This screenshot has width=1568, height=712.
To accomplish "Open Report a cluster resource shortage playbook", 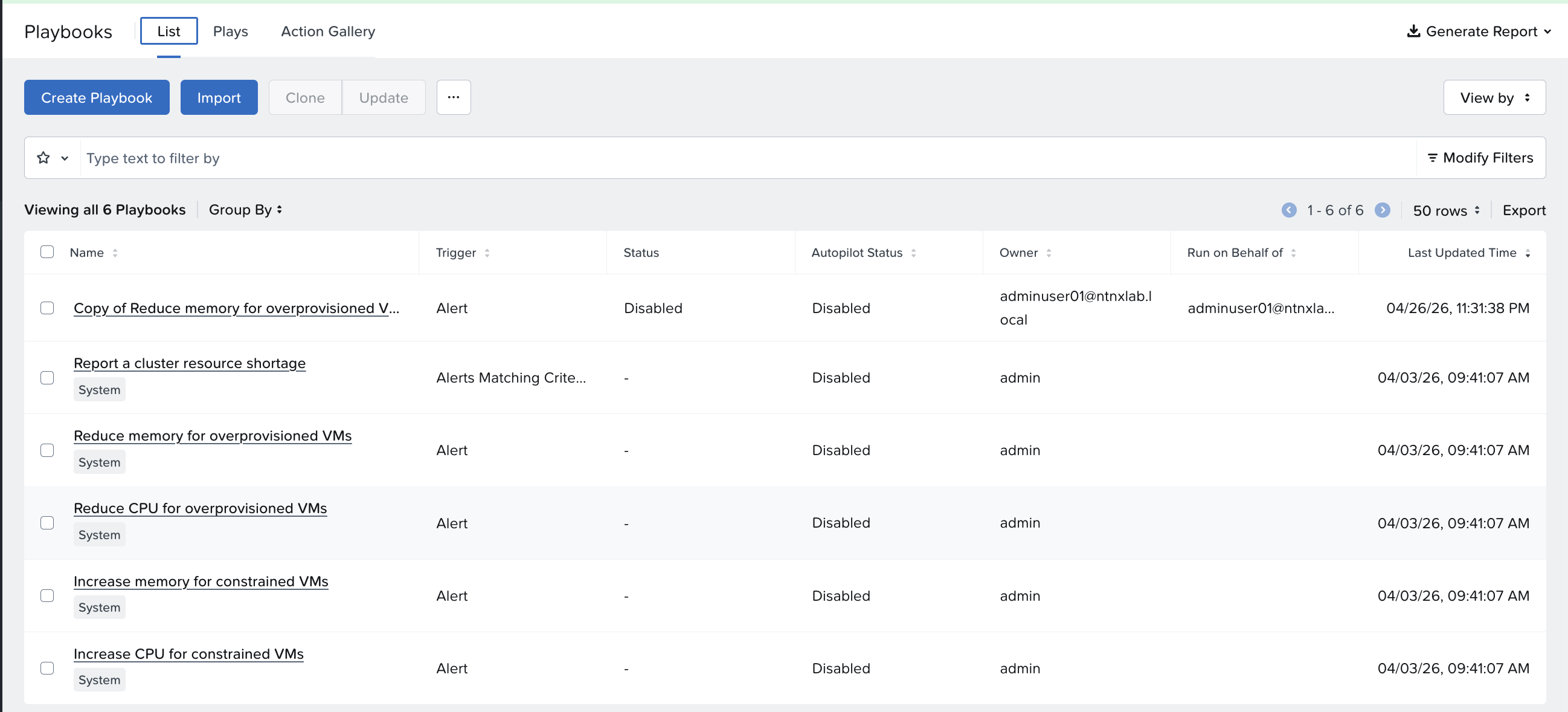I will tap(189, 363).
